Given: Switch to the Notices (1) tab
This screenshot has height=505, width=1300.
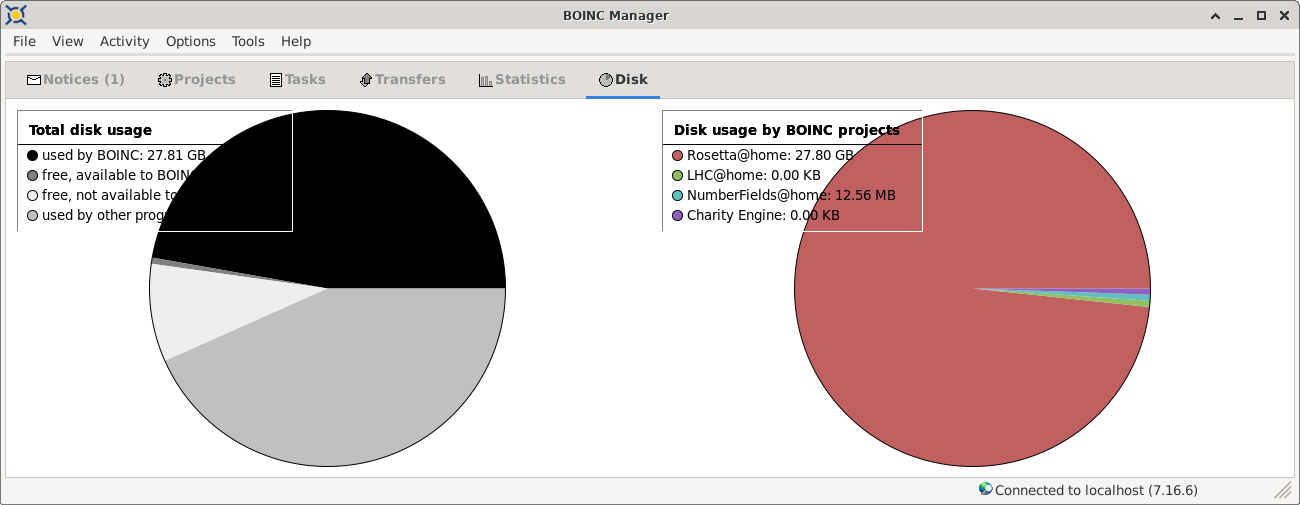Looking at the screenshot, I should (x=76, y=79).
